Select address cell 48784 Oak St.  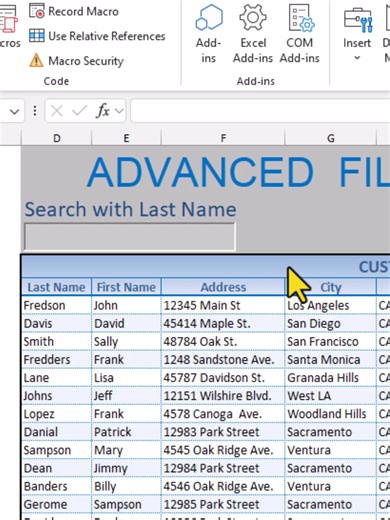point(223,342)
